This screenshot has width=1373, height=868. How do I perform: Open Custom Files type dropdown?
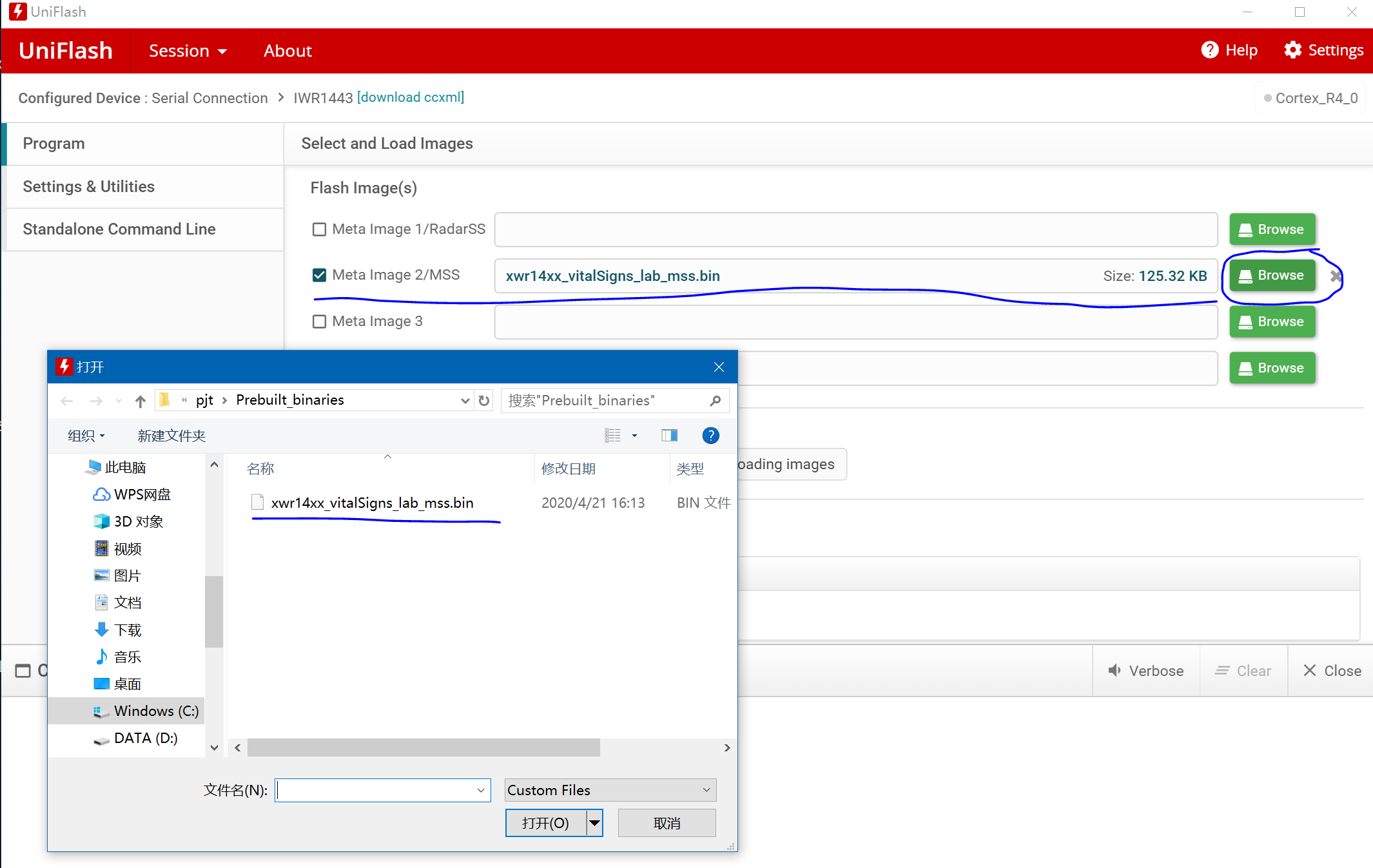(x=610, y=790)
